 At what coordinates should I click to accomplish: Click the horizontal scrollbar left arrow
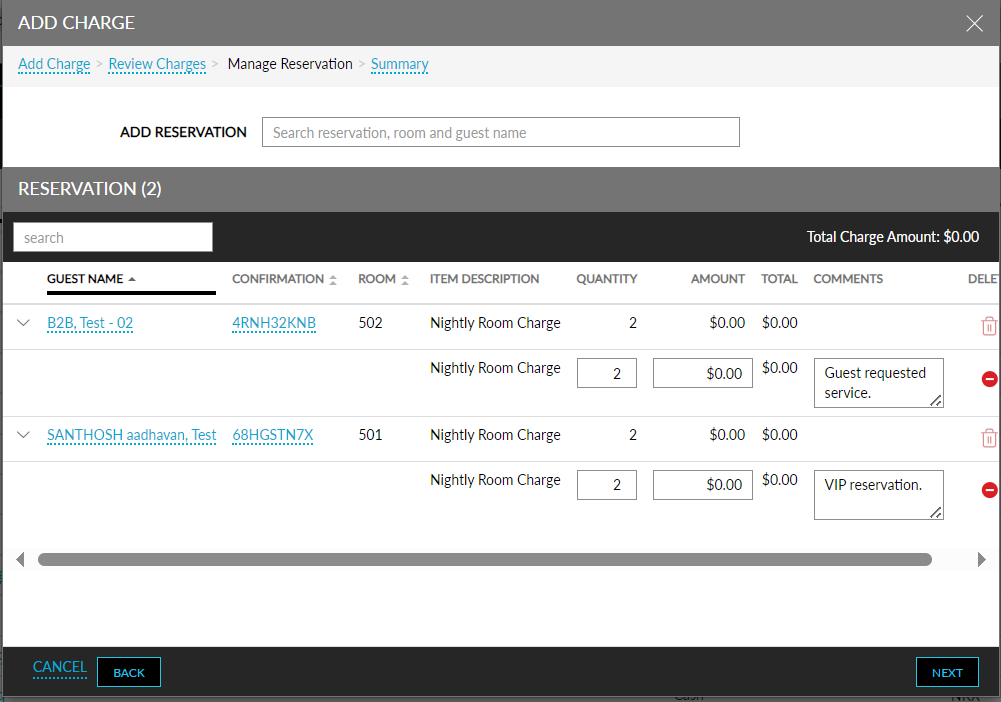20,560
